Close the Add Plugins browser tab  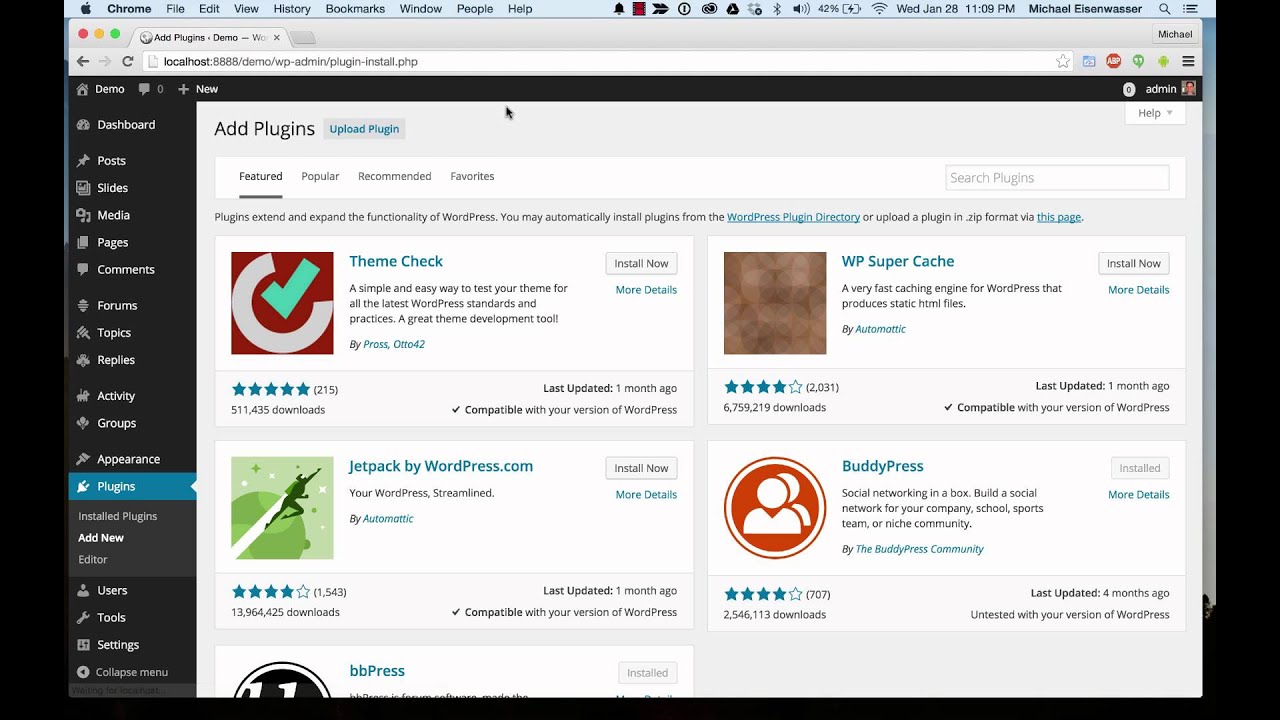277,38
